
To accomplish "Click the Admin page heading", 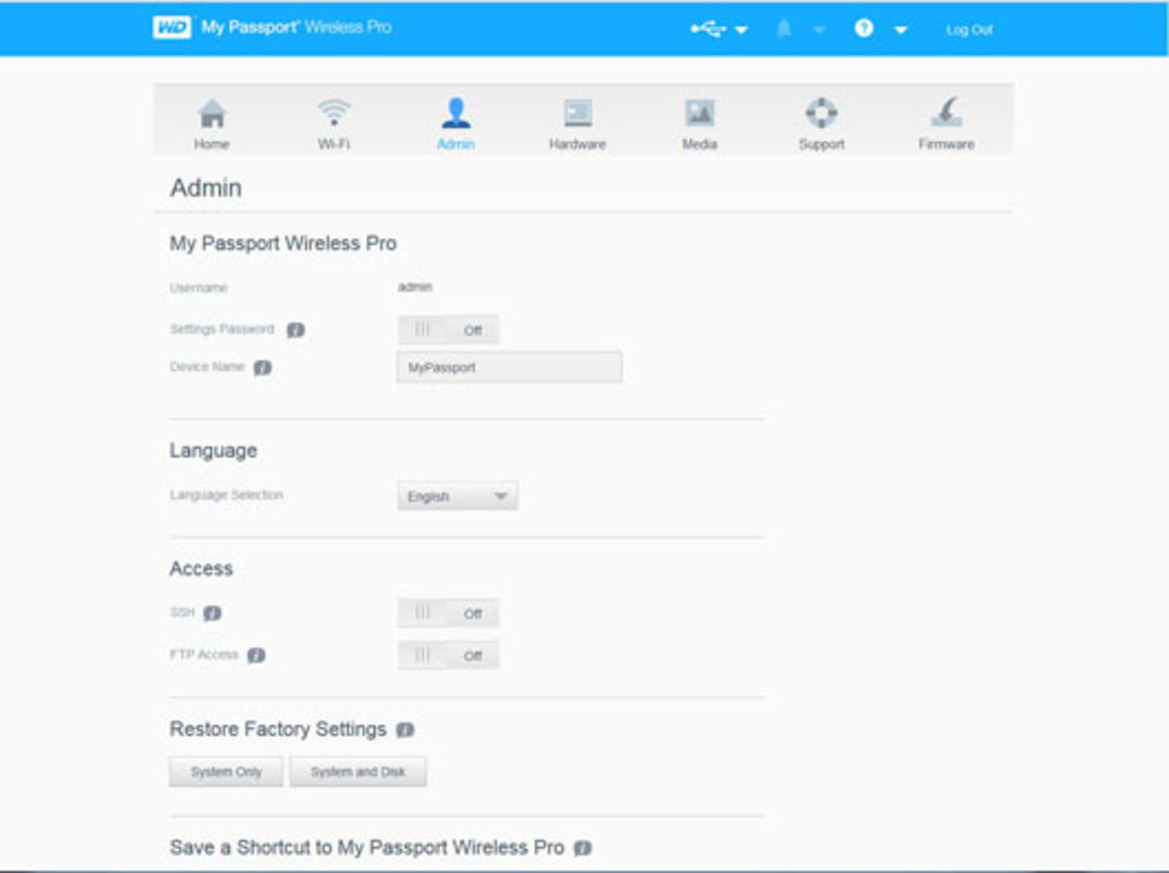I will (x=206, y=188).
